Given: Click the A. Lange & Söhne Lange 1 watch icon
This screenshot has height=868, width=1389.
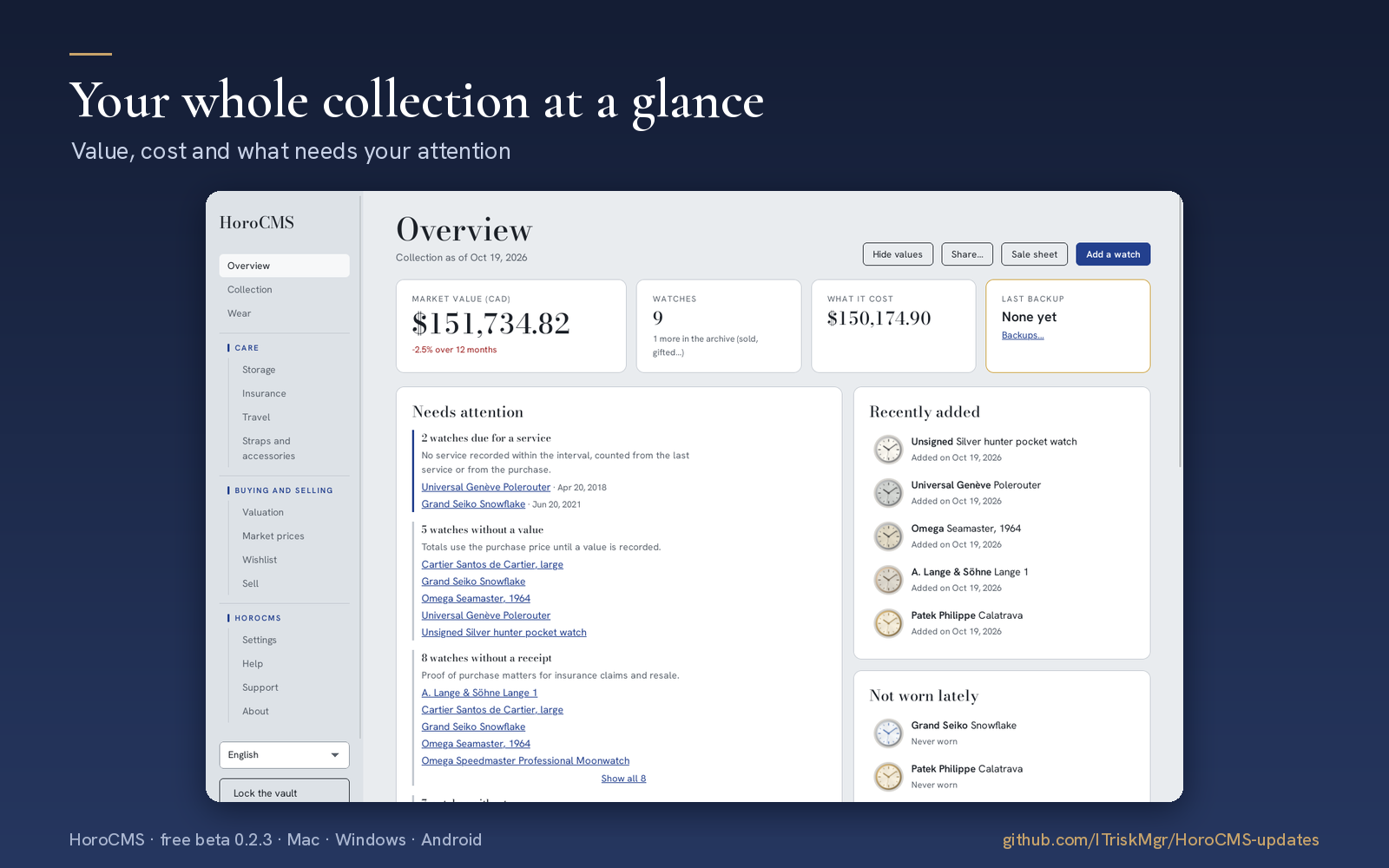Looking at the screenshot, I should pos(888,580).
